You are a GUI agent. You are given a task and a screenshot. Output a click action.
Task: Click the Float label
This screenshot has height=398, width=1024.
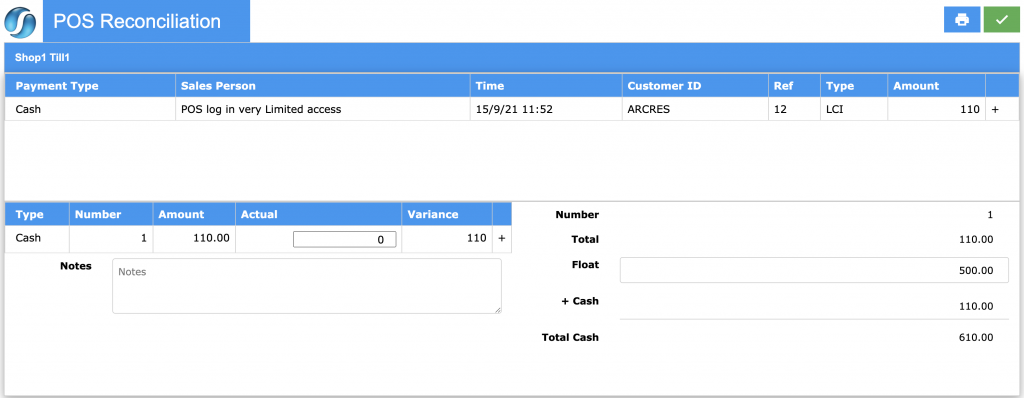click(586, 265)
